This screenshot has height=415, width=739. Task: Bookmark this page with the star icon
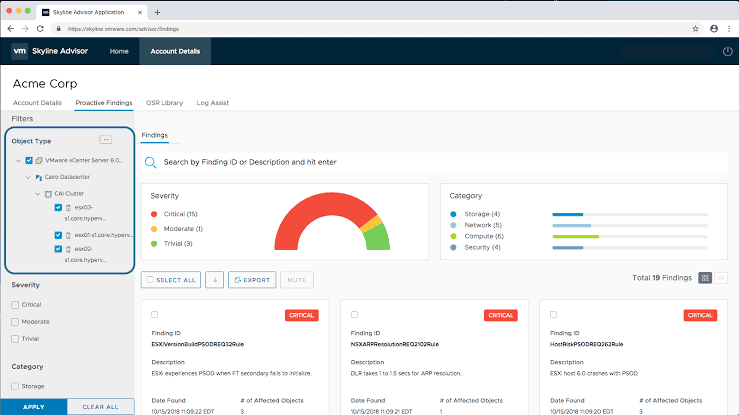point(696,29)
